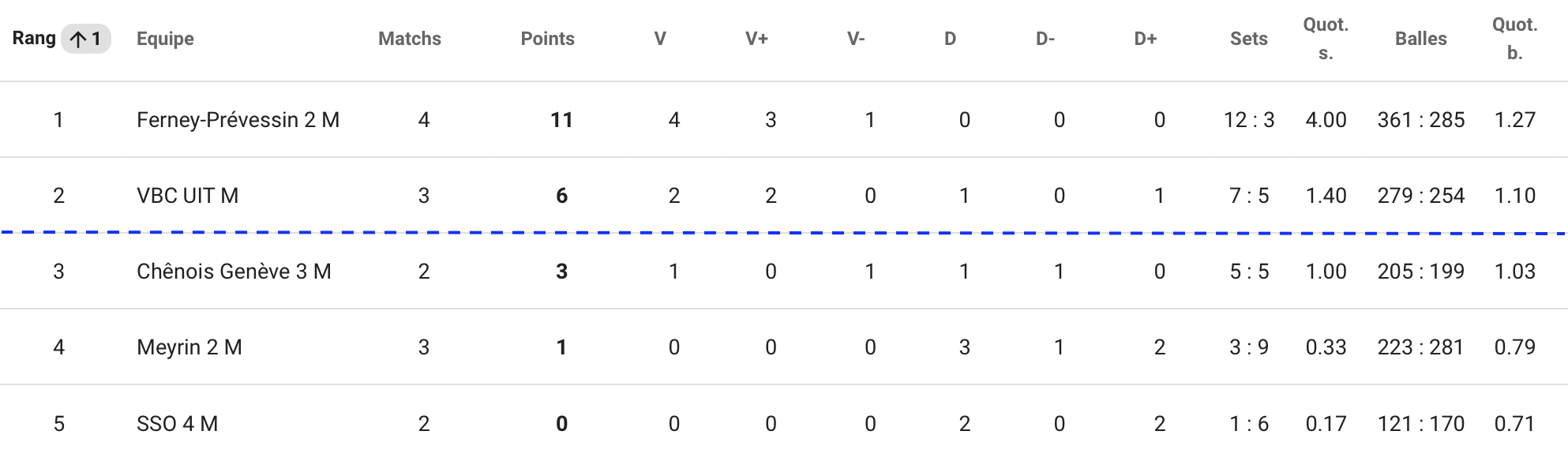Click Ferney-Prévessin's 11 points cell

(561, 120)
